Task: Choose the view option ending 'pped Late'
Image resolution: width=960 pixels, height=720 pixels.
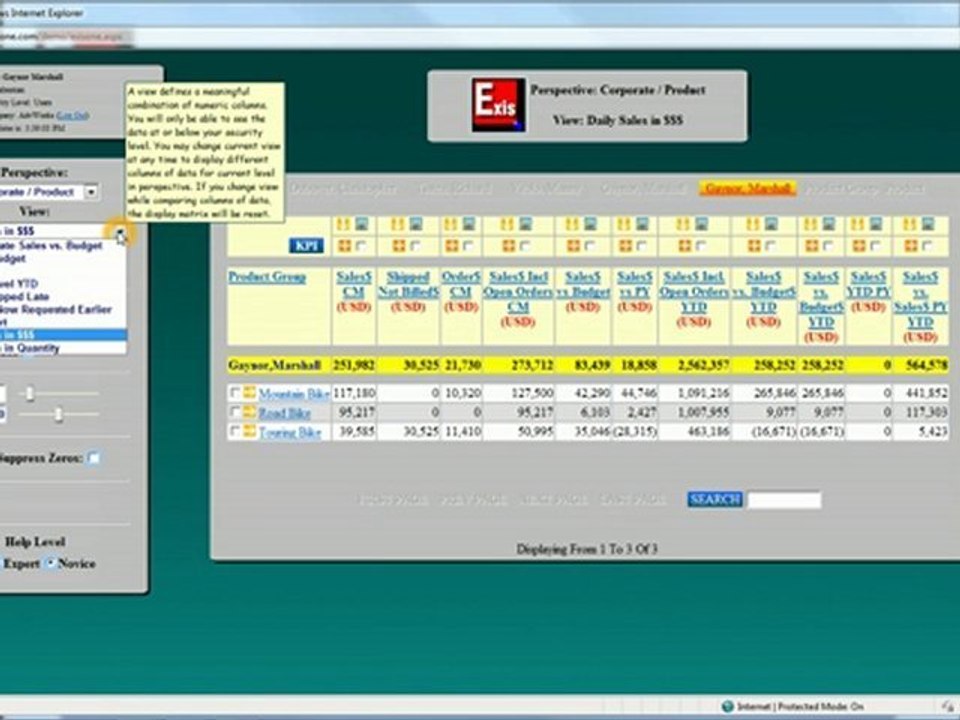Action: click(x=63, y=296)
